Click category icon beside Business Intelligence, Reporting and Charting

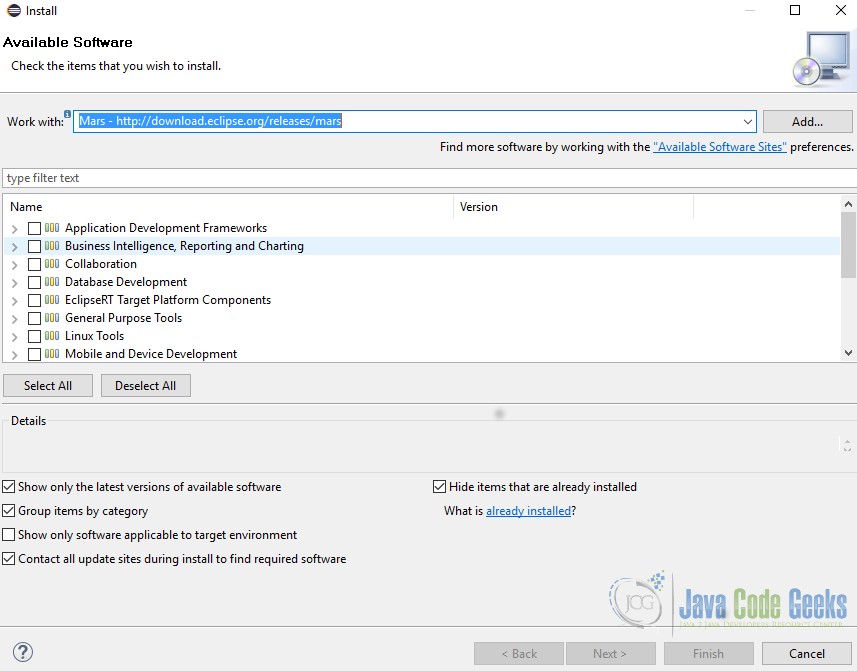(52, 246)
